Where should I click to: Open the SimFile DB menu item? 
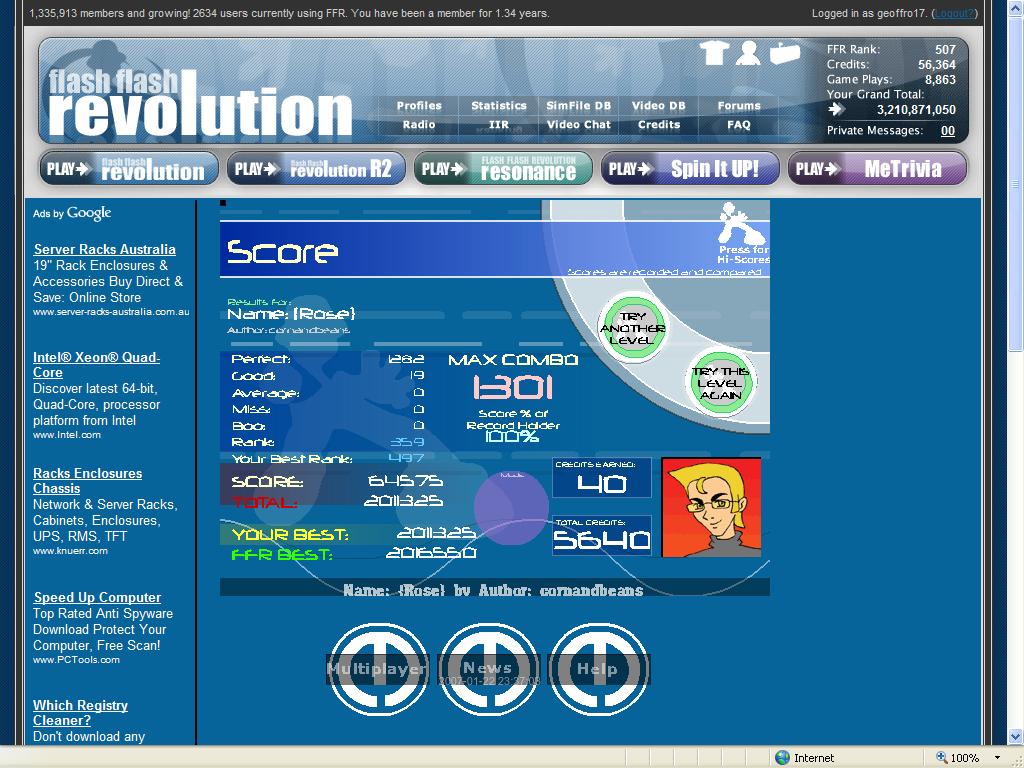point(578,106)
